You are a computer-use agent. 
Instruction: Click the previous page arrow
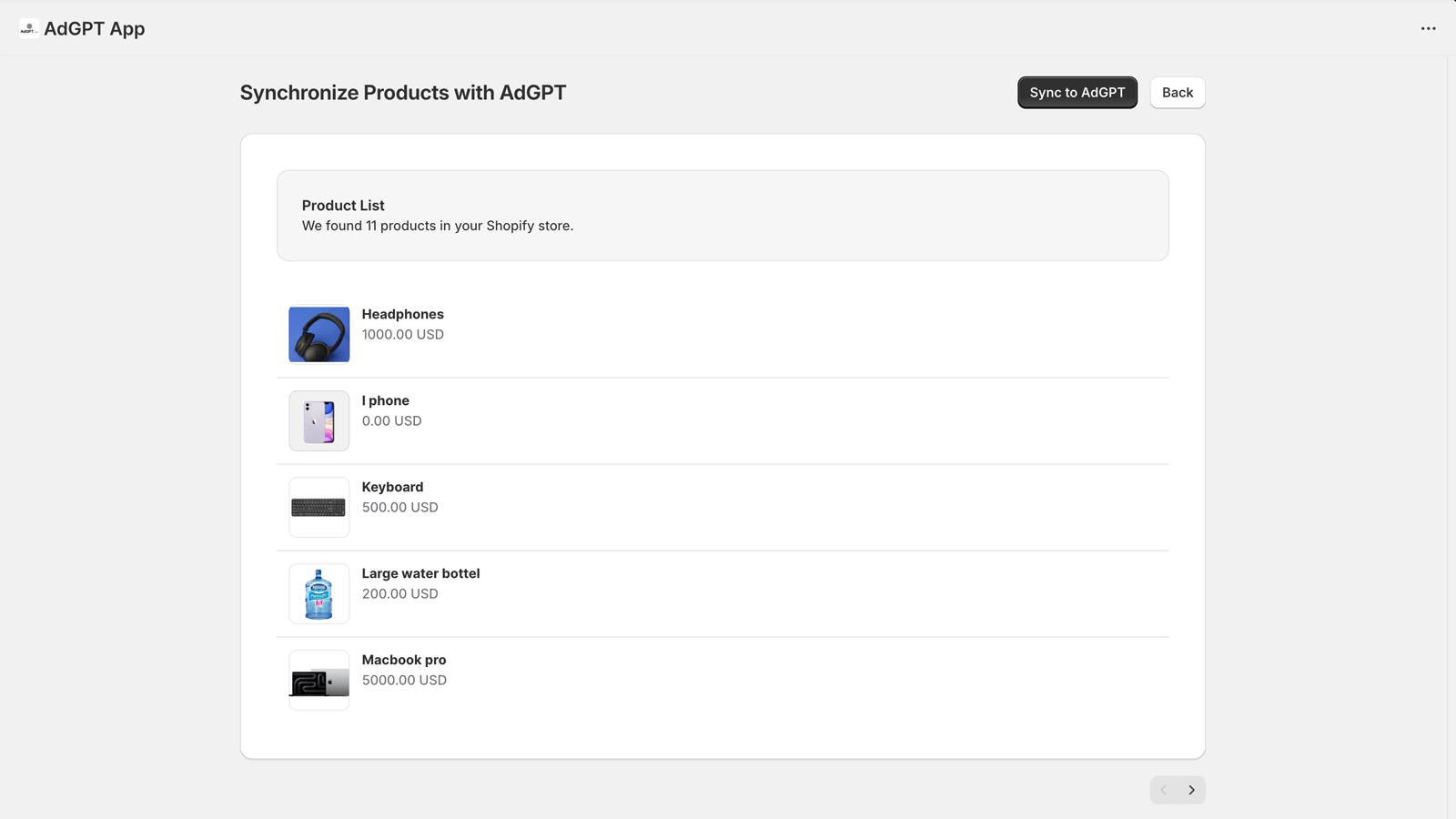click(x=1164, y=790)
